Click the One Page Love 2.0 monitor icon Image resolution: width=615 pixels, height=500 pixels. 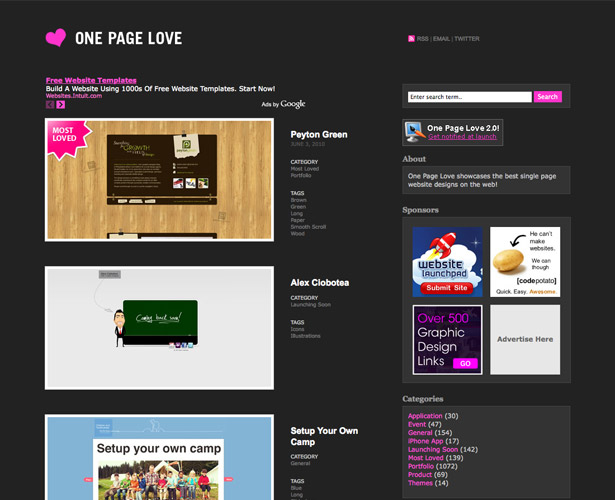(415, 132)
